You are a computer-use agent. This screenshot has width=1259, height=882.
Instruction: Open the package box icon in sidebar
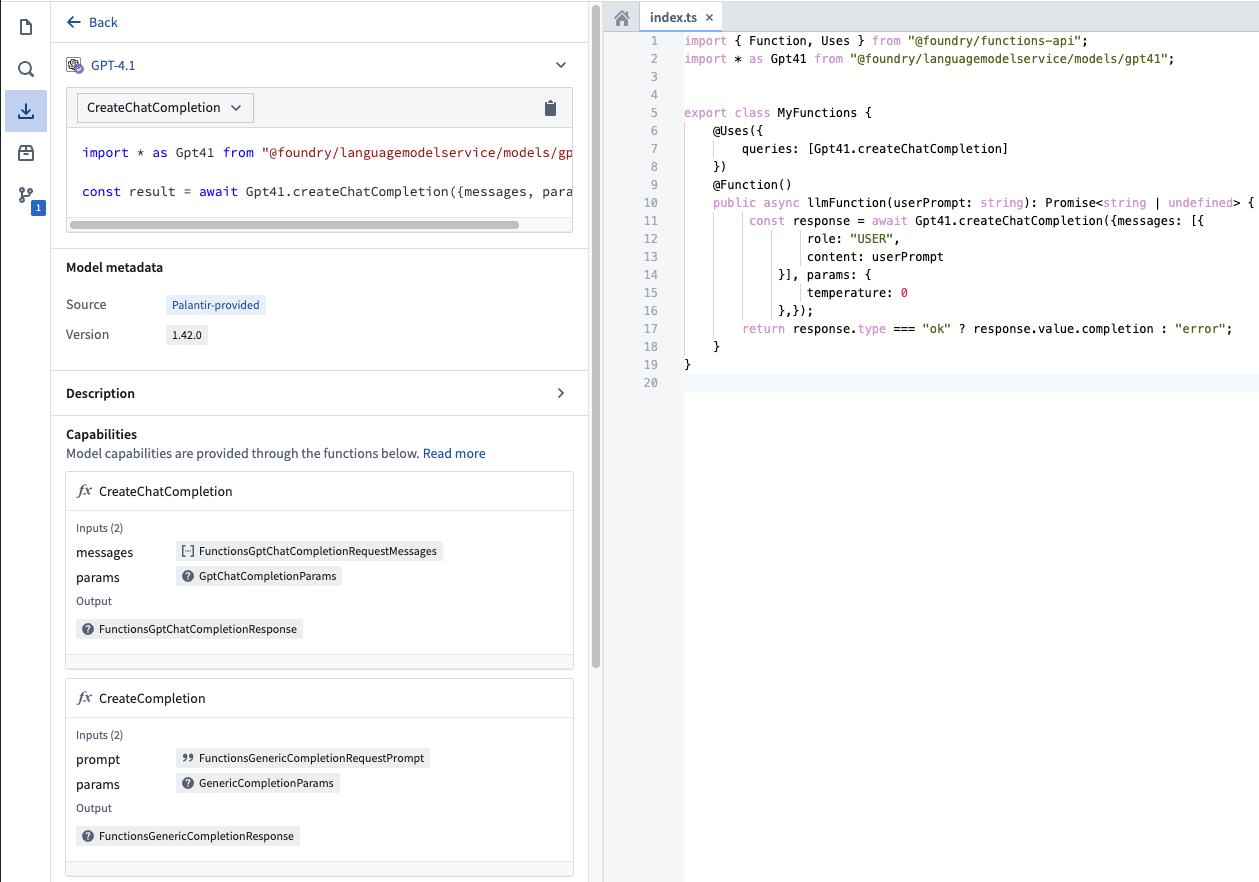click(x=26, y=153)
